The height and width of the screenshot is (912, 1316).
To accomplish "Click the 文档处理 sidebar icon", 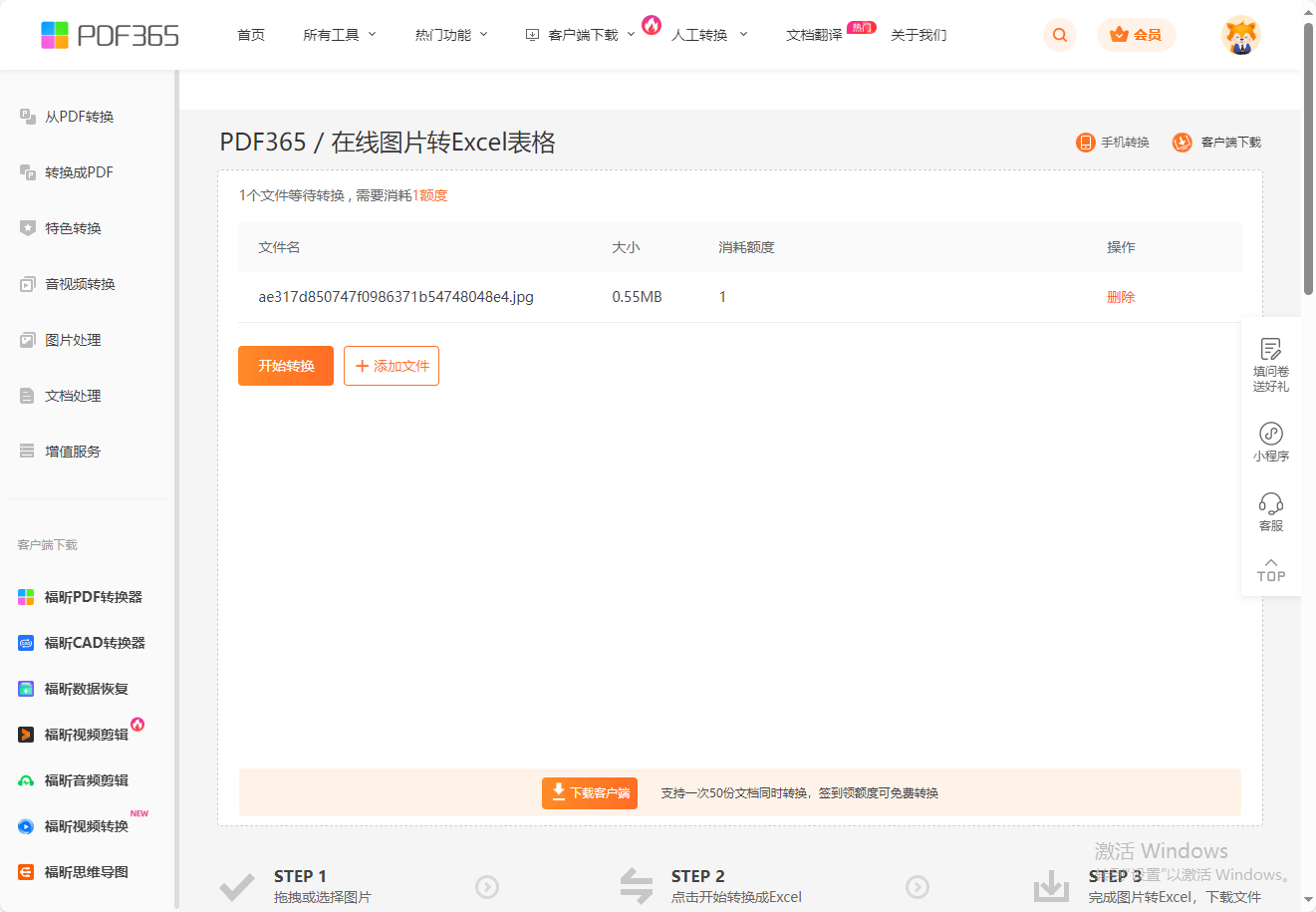I will [28, 396].
